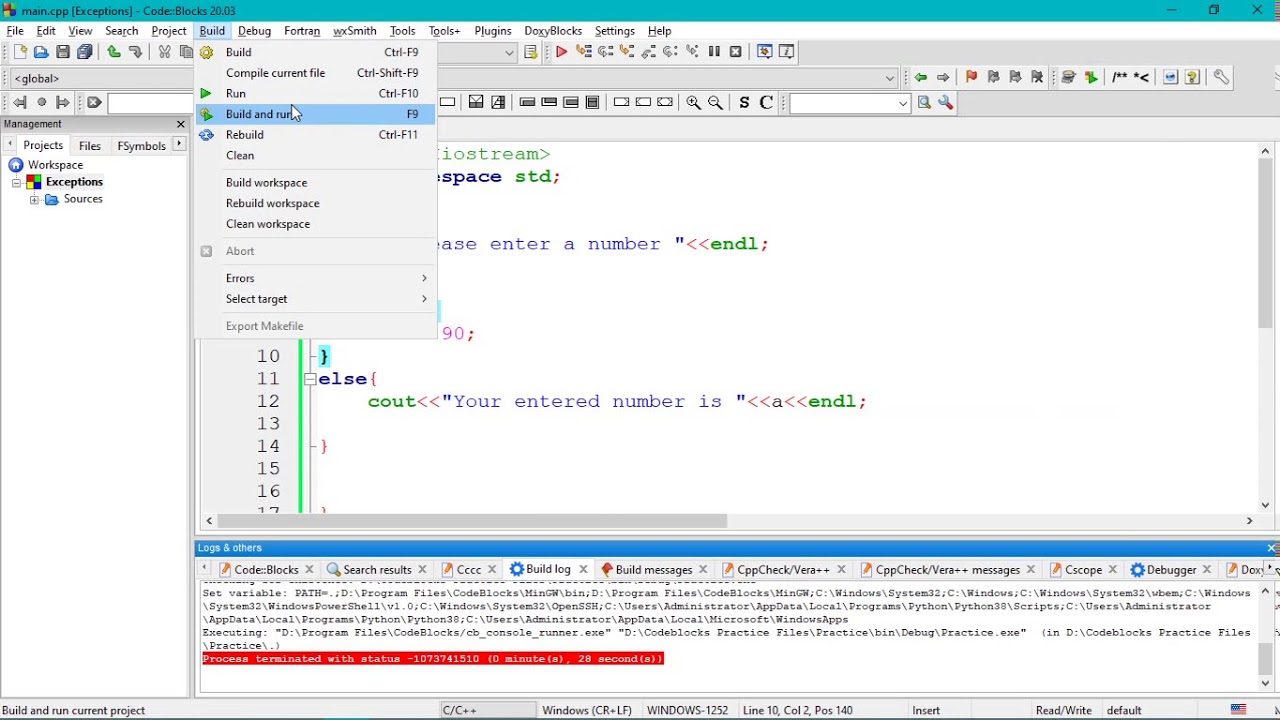Clear all bookmarks flag icon
This screenshot has width=1280, height=720.
1037,77
